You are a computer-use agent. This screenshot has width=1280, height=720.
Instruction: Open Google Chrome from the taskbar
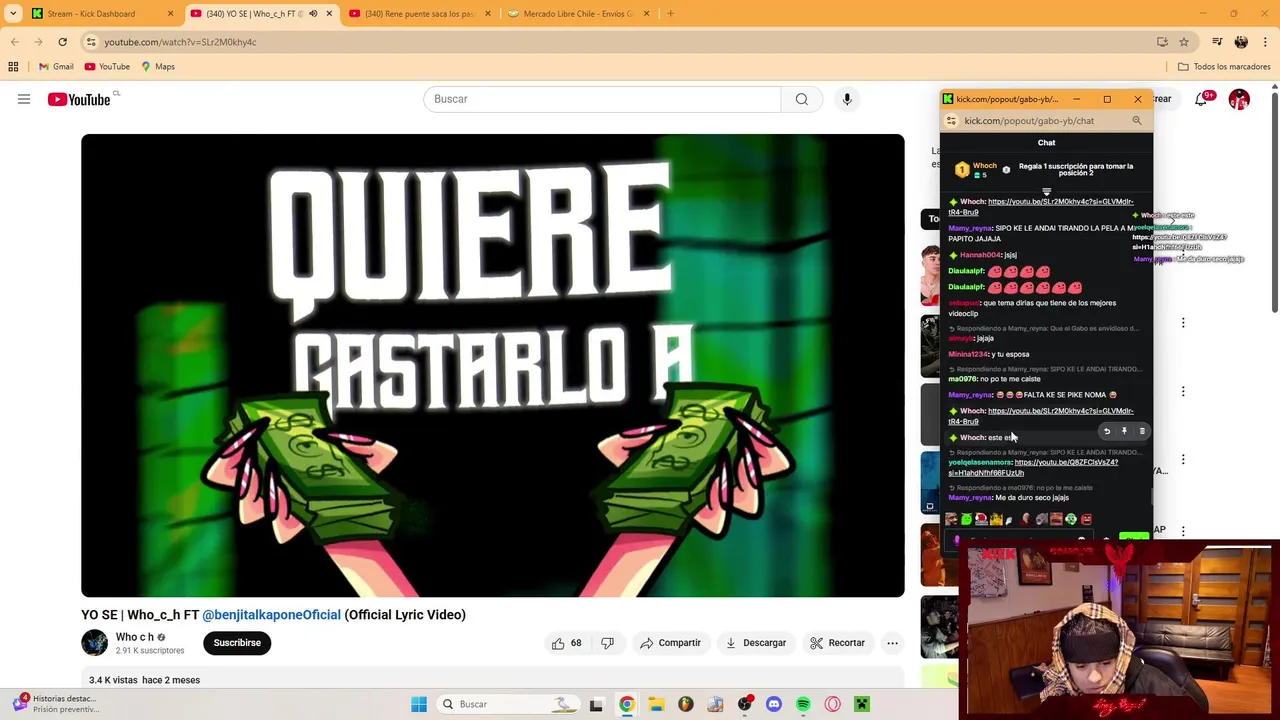click(x=626, y=704)
